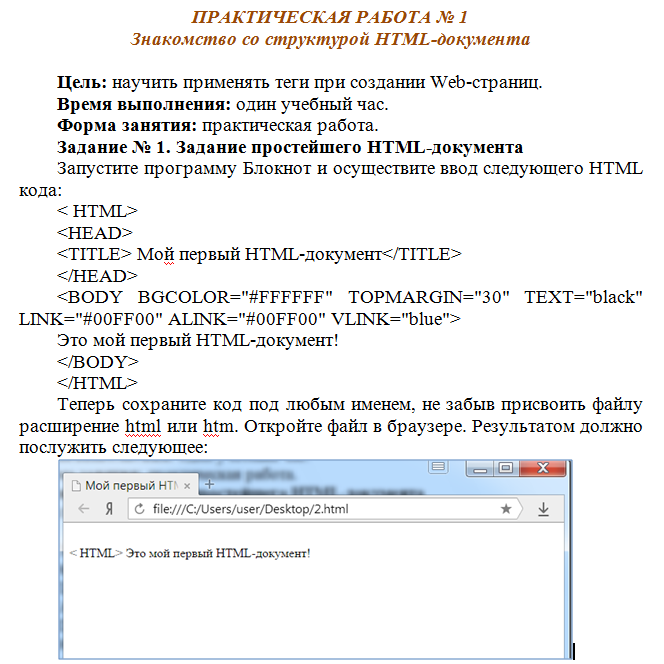Image resolution: width=664 pixels, height=664 pixels.
Task: Close the 'Мой первый HTM' tab
Action: [x=187, y=486]
